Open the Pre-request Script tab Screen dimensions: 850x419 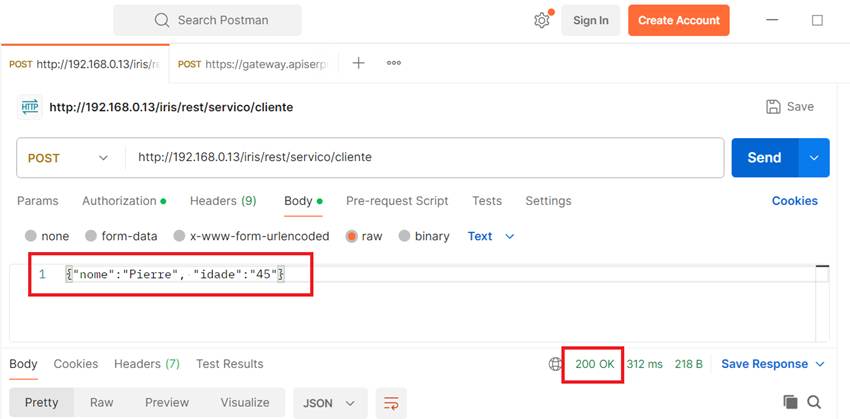point(396,201)
